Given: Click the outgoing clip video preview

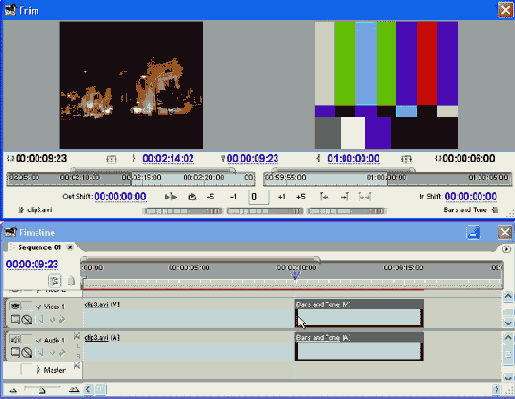Looking at the screenshot, I should click(131, 85).
